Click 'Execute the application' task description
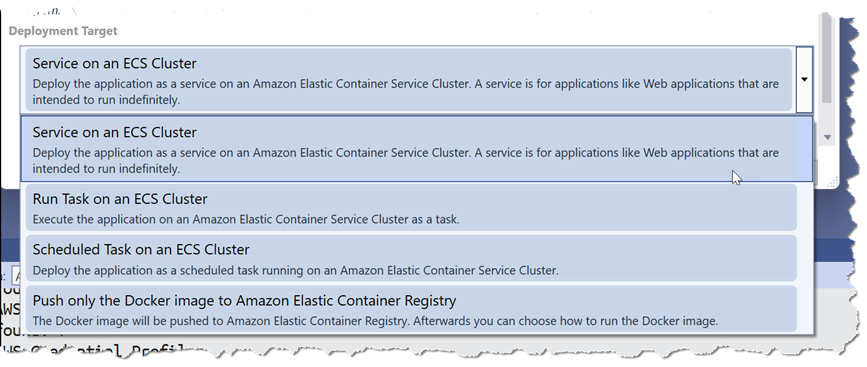Viewport: 867px width, 367px height. point(246,219)
